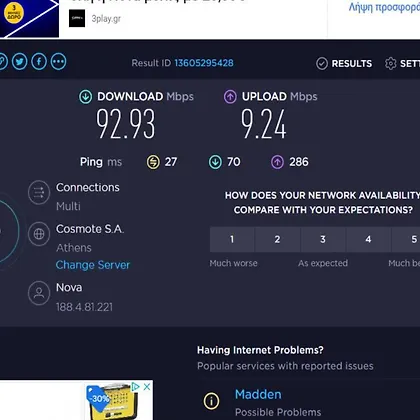
Task: Click the Settings gear icon
Action: pos(390,63)
